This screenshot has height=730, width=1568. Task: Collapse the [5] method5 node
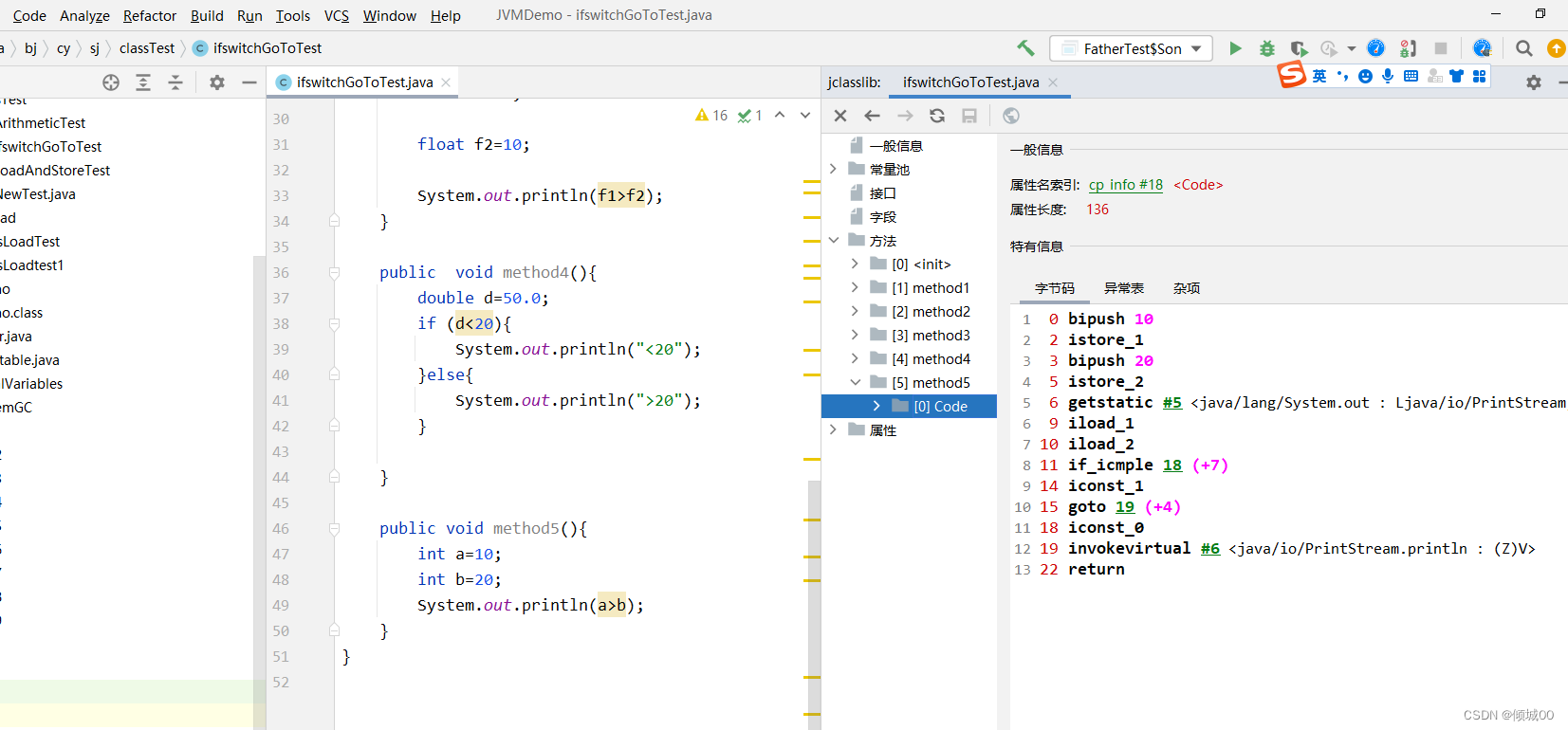click(x=856, y=382)
